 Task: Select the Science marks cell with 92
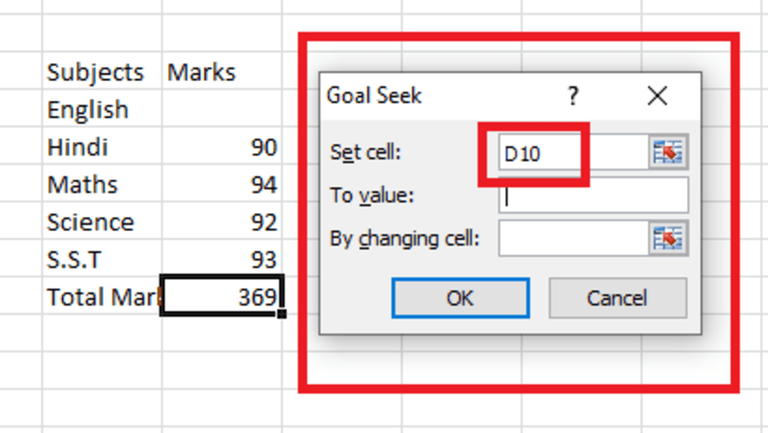pos(221,222)
